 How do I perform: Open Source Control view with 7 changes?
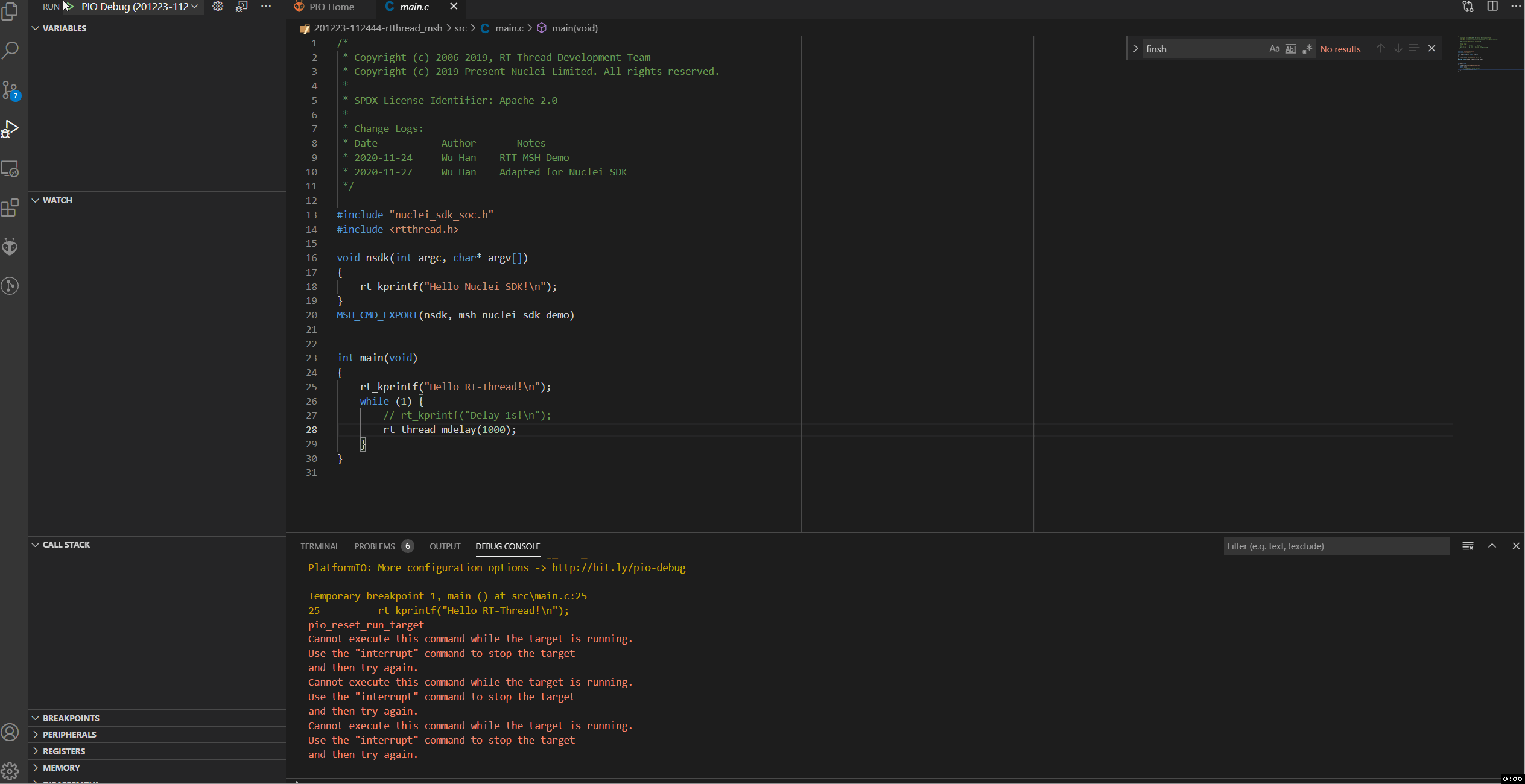pos(10,90)
